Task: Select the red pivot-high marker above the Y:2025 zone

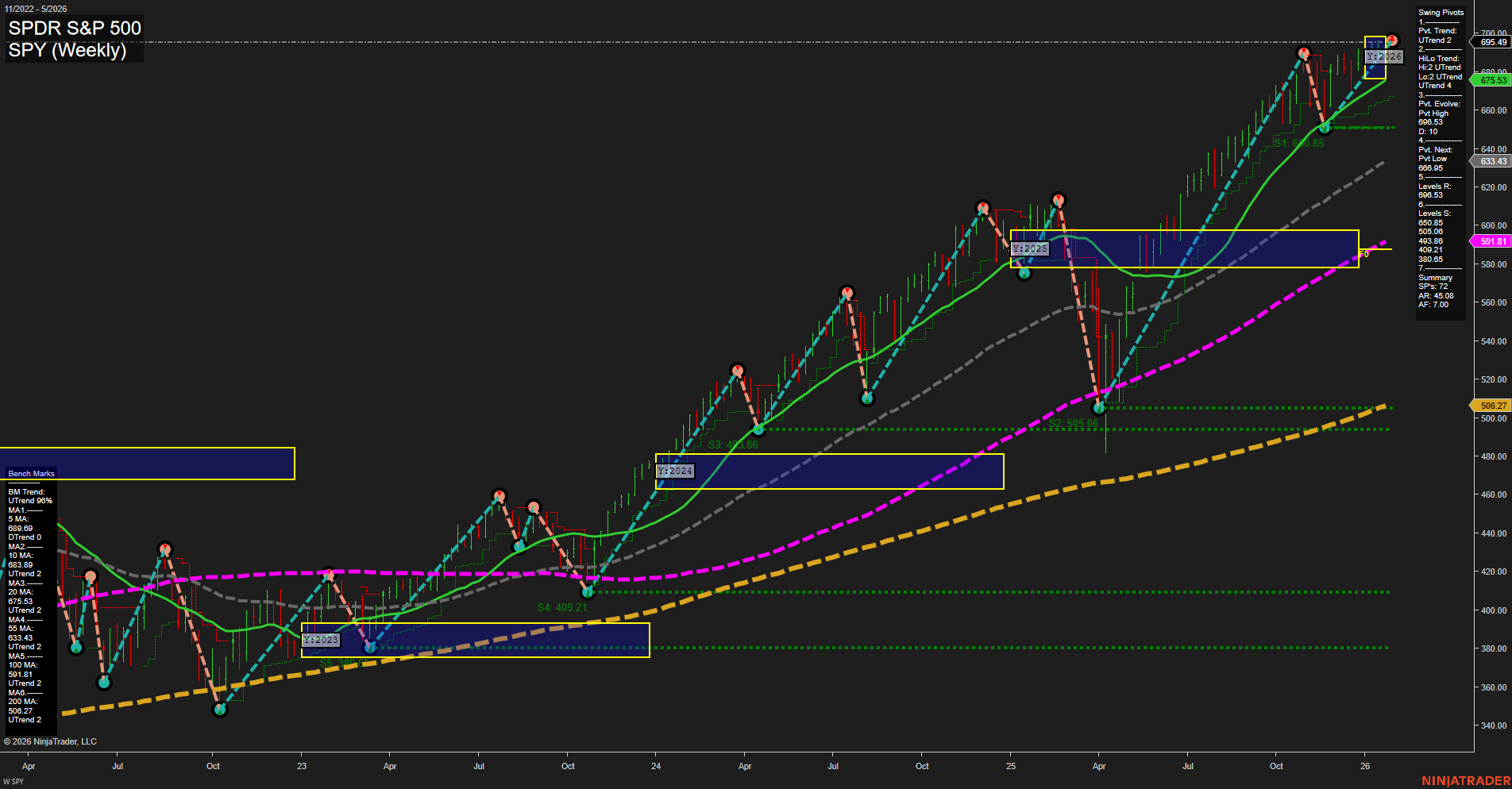Action: tap(1059, 201)
